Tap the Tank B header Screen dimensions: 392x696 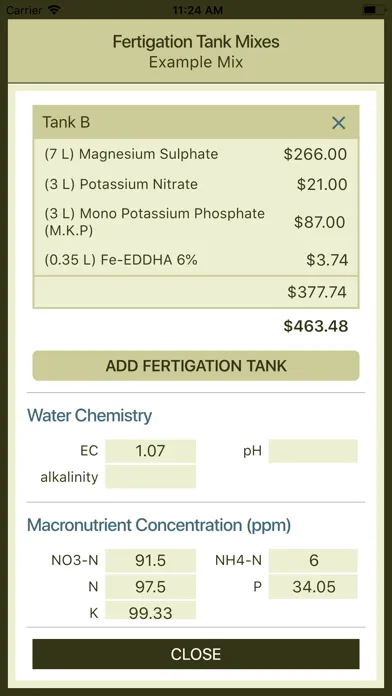tap(196, 122)
